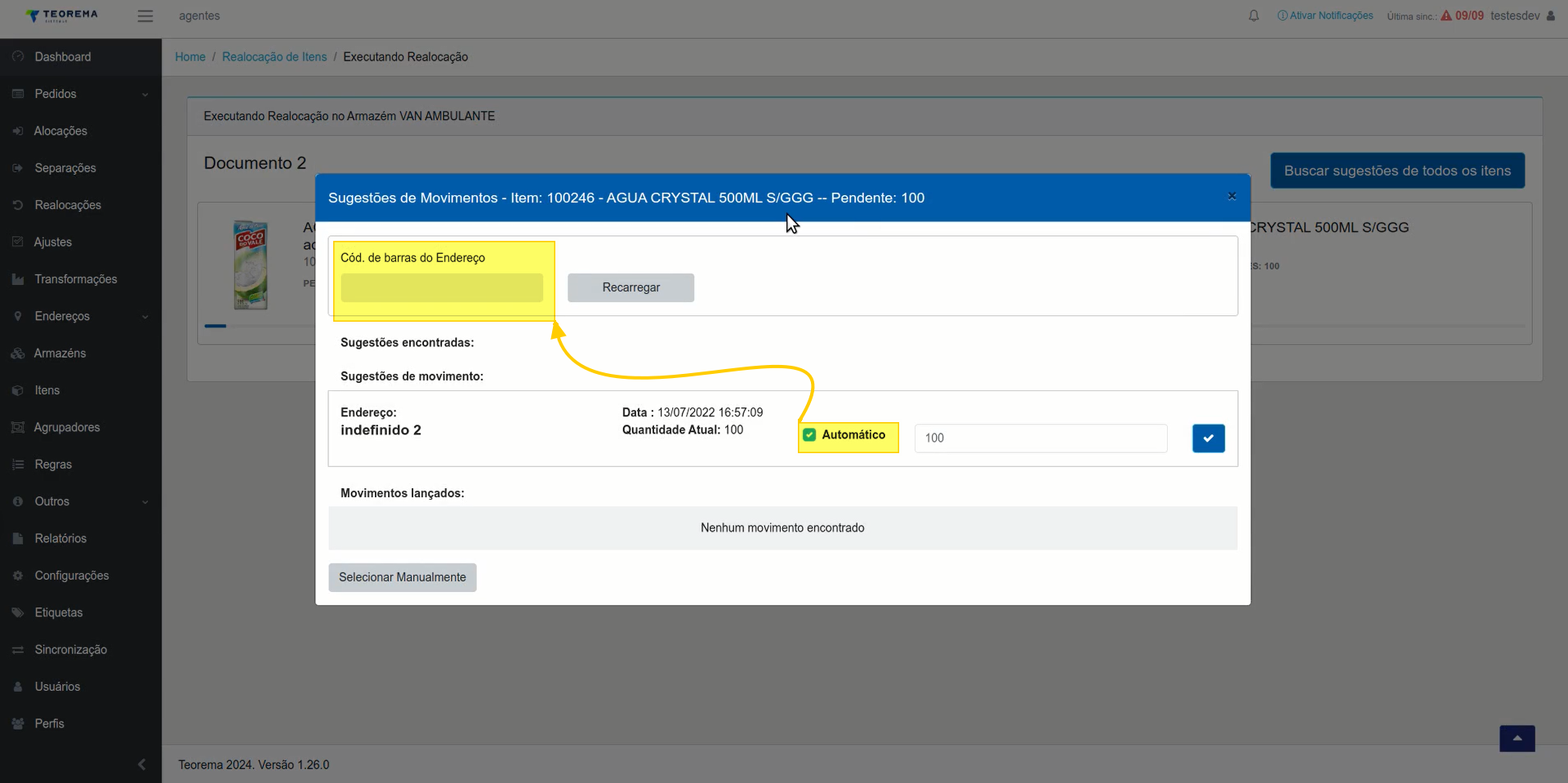This screenshot has height=783, width=1568.
Task: Toggle the hamburger menu icon
Action: pyautogui.click(x=145, y=16)
